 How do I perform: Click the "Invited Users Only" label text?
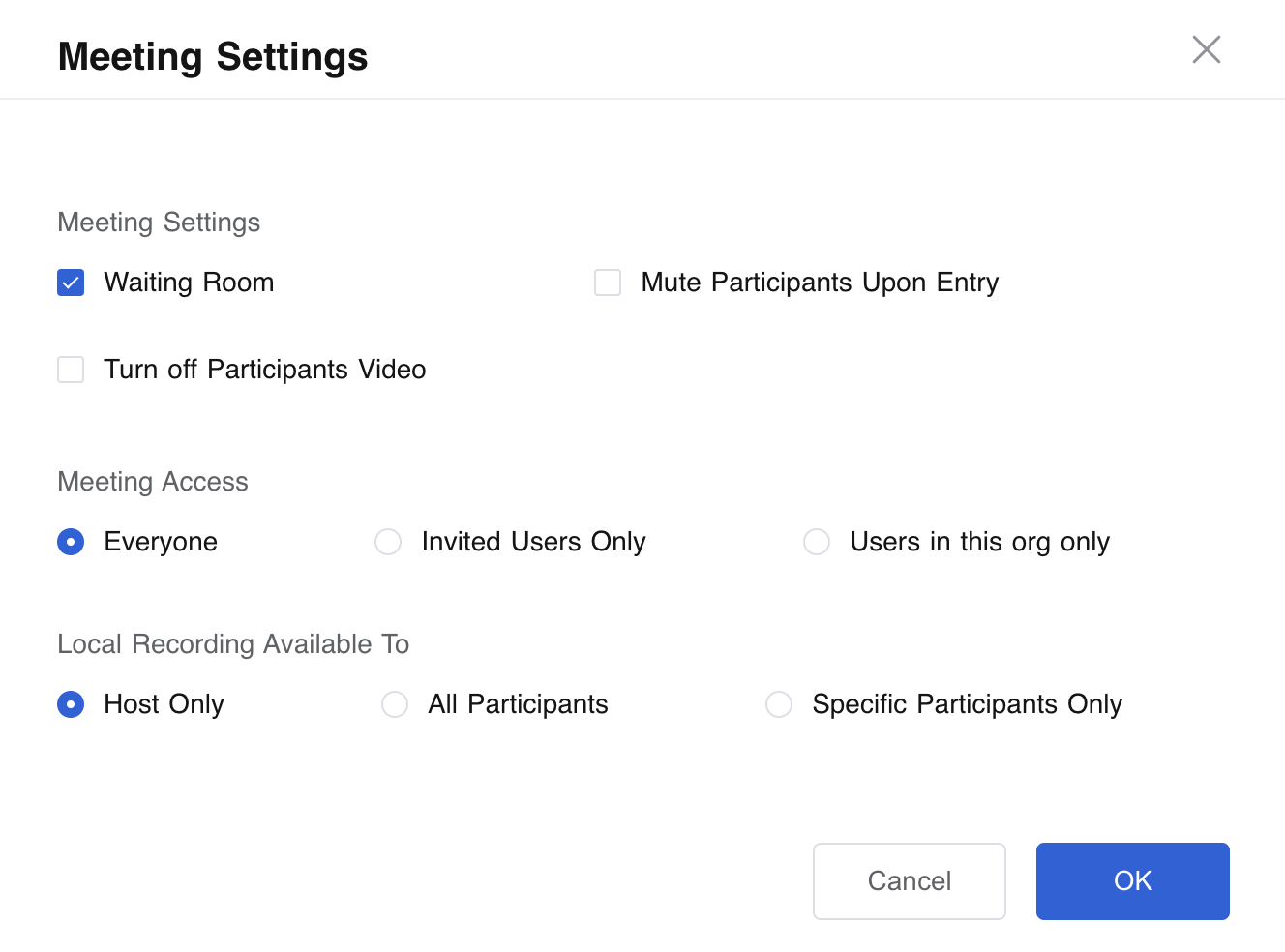coord(533,542)
